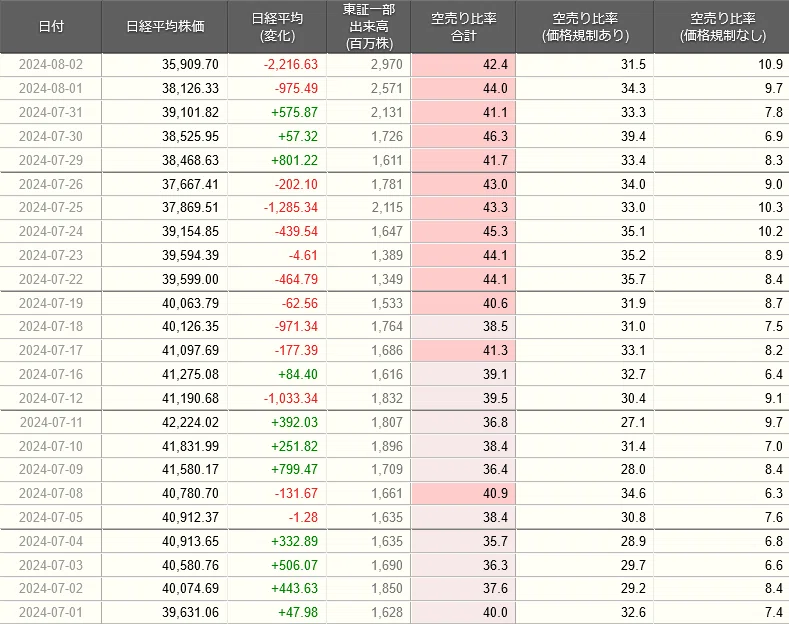Viewport: 789px width, 624px height.
Task: Select the date 2024-07-09
Action: click(x=51, y=470)
